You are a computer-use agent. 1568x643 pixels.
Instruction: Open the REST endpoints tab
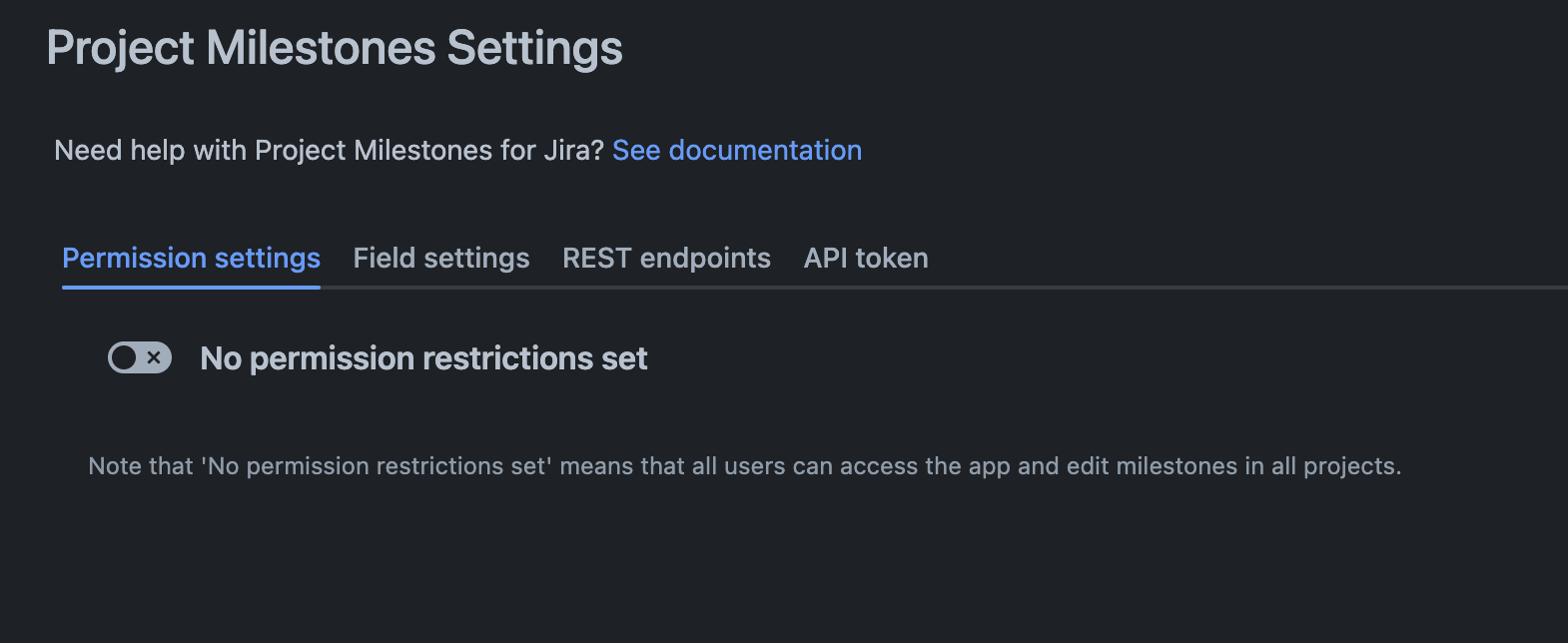(x=666, y=258)
